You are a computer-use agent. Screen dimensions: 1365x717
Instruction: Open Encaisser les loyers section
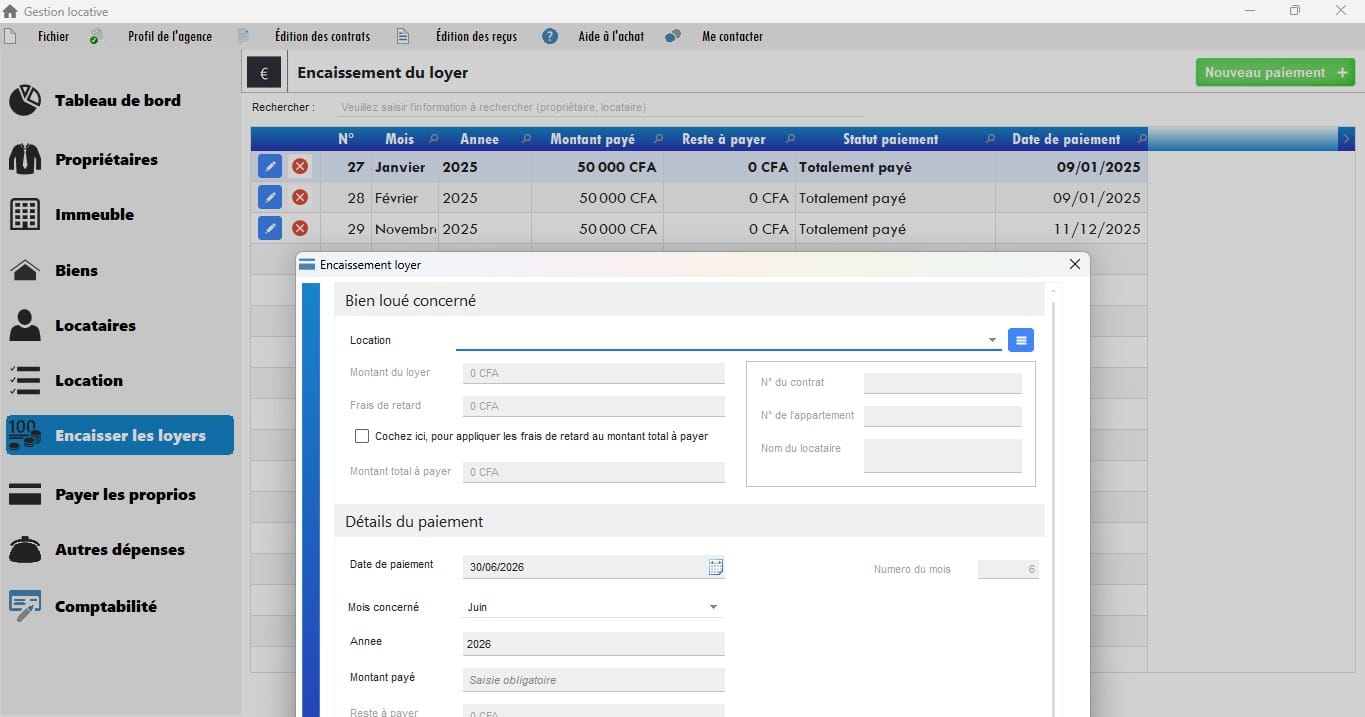120,435
